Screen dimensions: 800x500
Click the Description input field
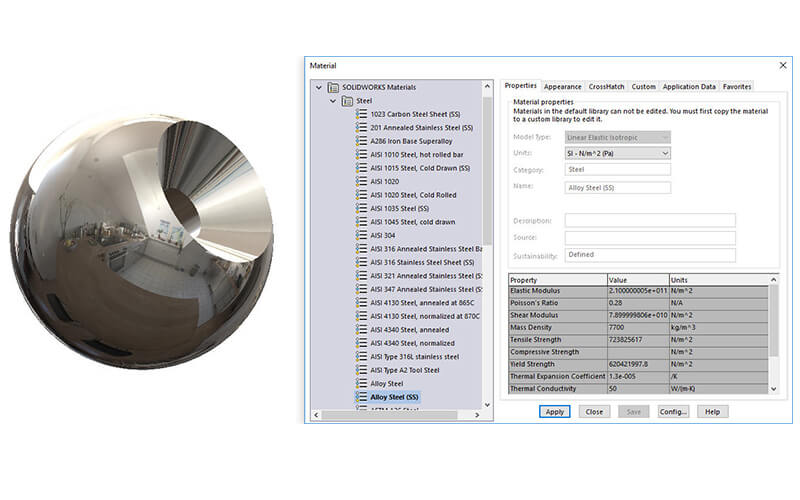pos(650,220)
